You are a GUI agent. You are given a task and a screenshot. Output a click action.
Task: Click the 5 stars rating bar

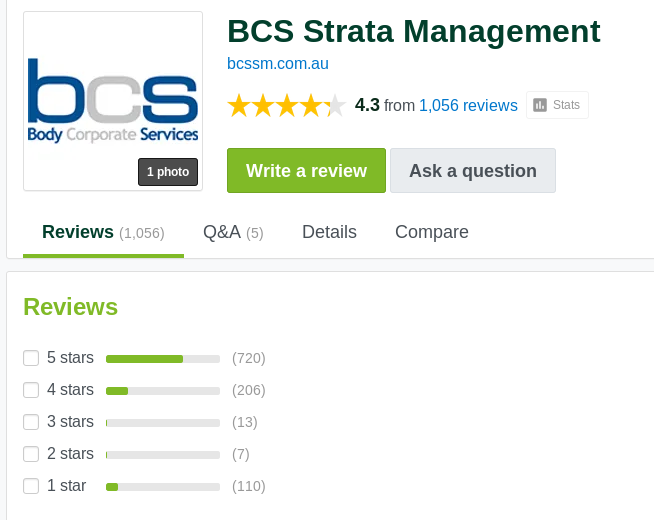163,359
